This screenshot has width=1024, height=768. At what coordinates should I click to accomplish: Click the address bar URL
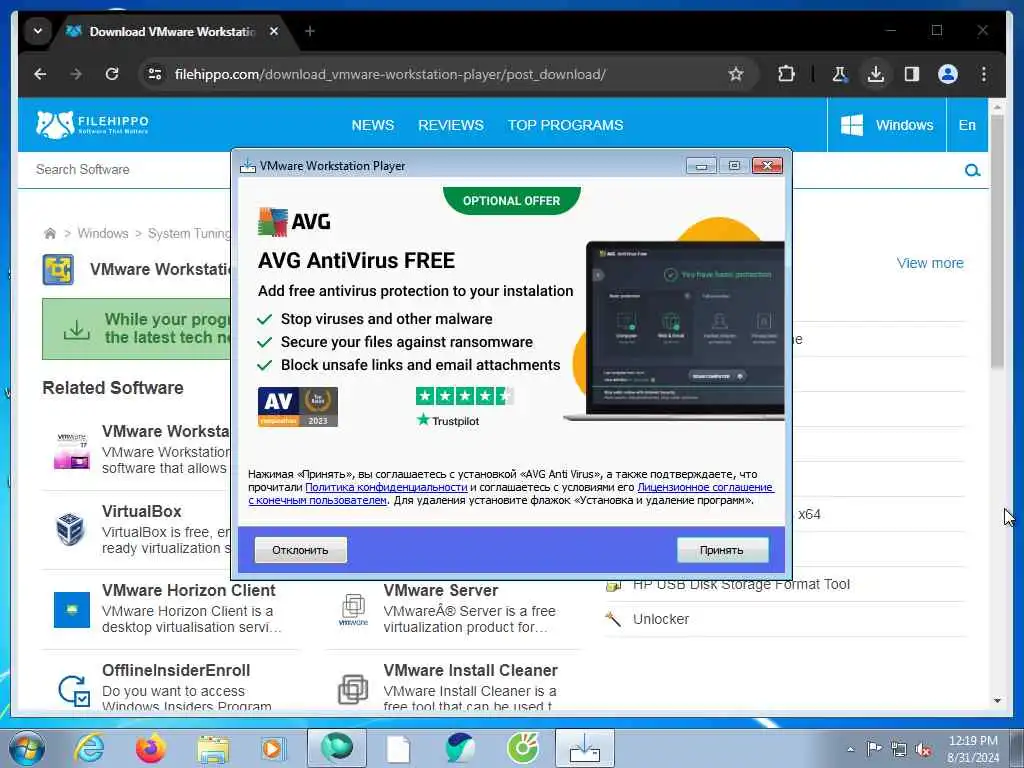pyautogui.click(x=389, y=74)
